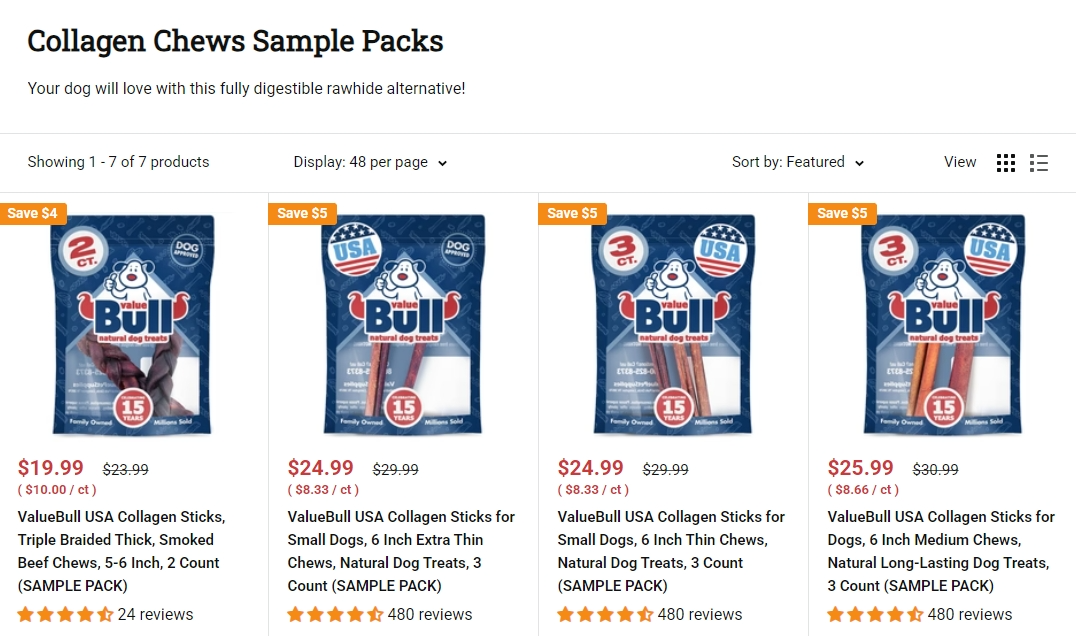
Task: View star rating for Medium Chews
Action: point(876,614)
